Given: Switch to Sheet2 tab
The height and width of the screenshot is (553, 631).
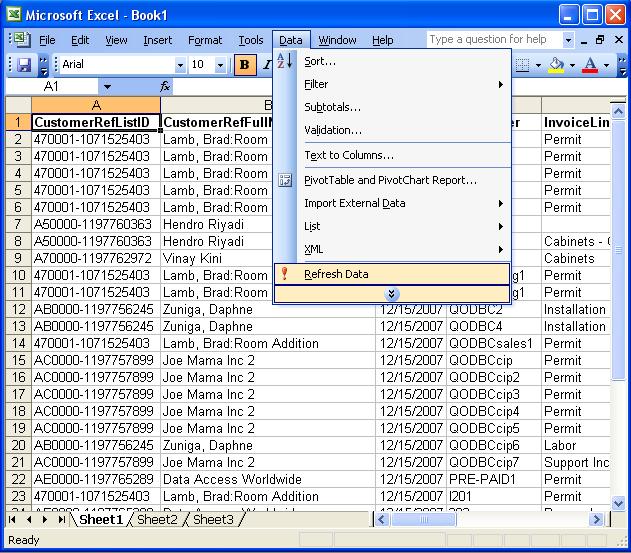Looking at the screenshot, I should (x=157, y=520).
